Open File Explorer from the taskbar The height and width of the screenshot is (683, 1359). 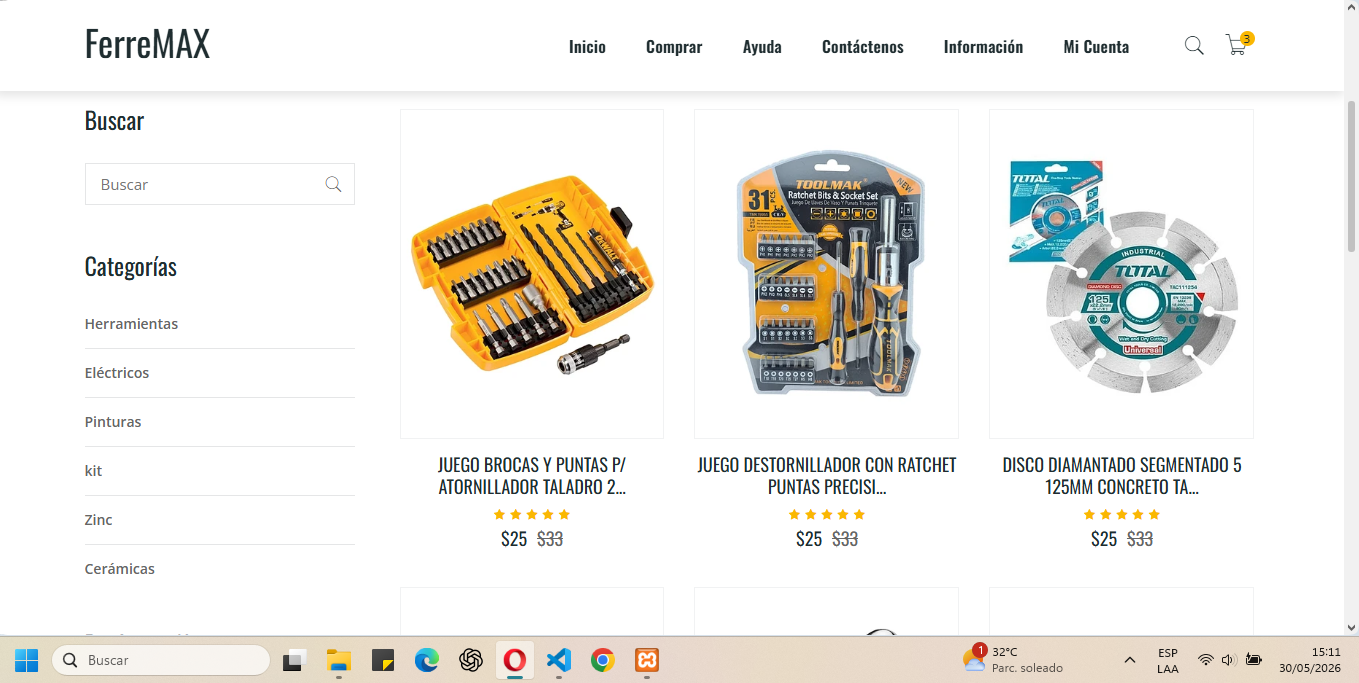(x=339, y=660)
